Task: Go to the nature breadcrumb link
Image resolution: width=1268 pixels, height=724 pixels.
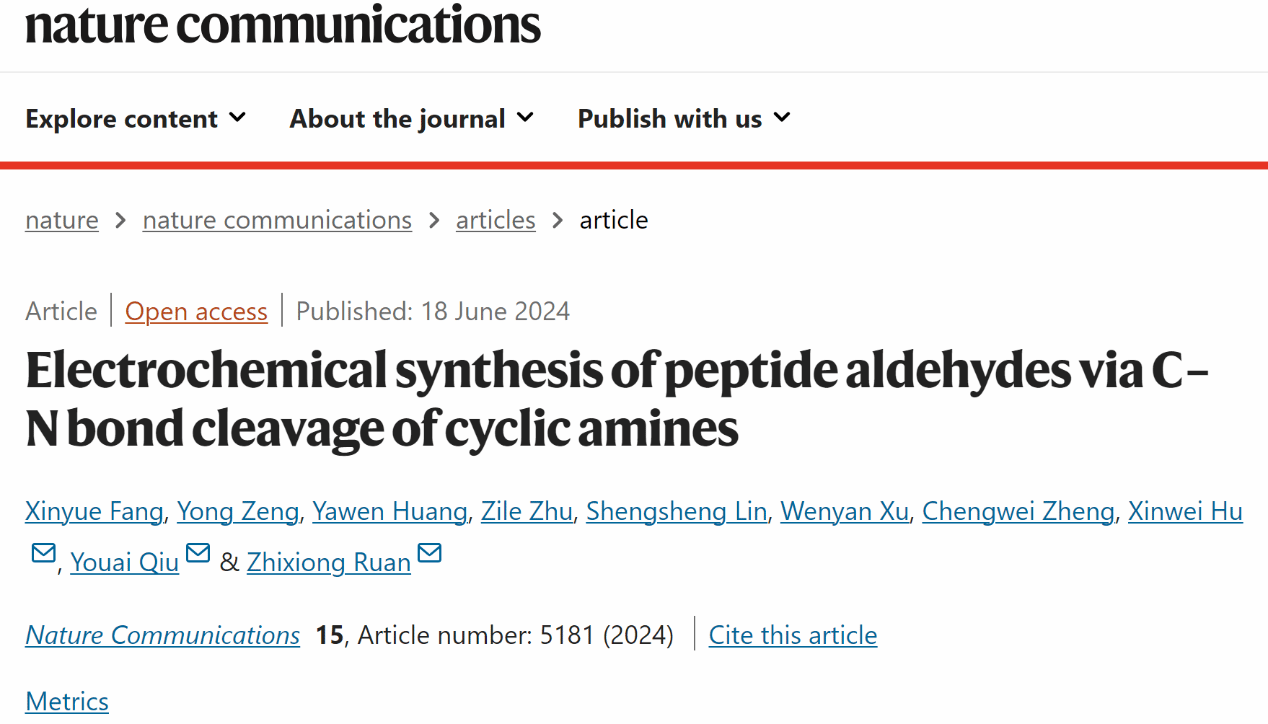Action: point(62,220)
